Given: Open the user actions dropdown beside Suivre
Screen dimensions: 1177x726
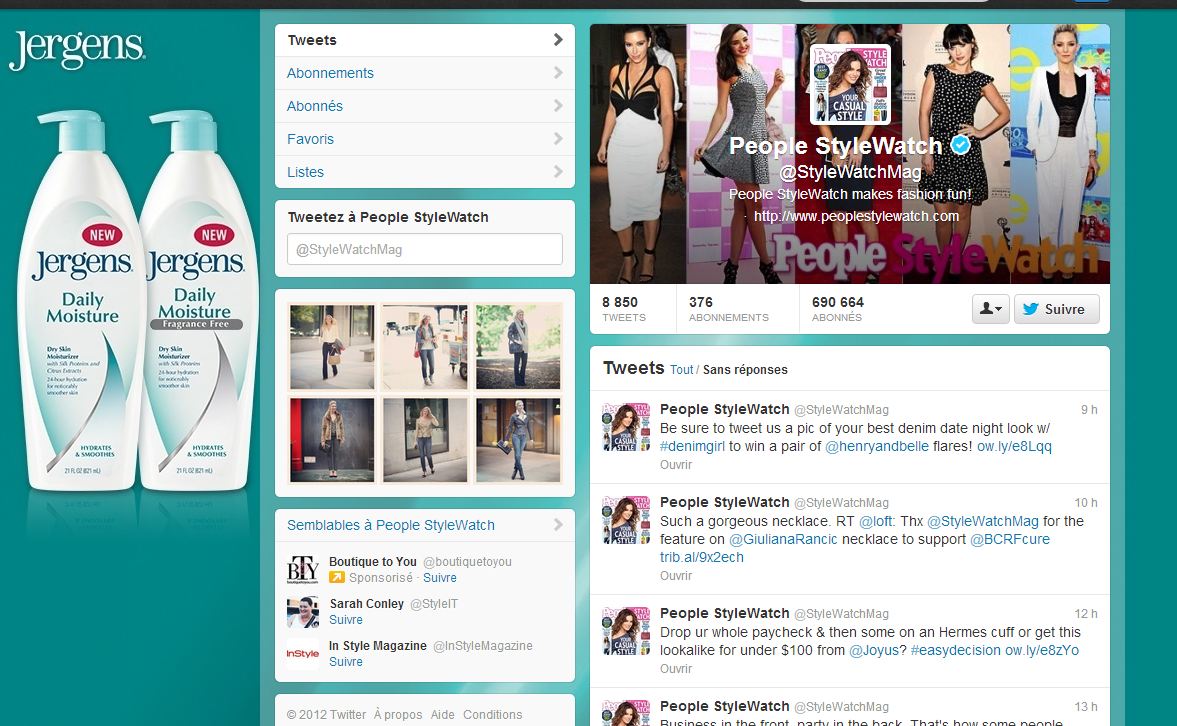Looking at the screenshot, I should (x=990, y=309).
